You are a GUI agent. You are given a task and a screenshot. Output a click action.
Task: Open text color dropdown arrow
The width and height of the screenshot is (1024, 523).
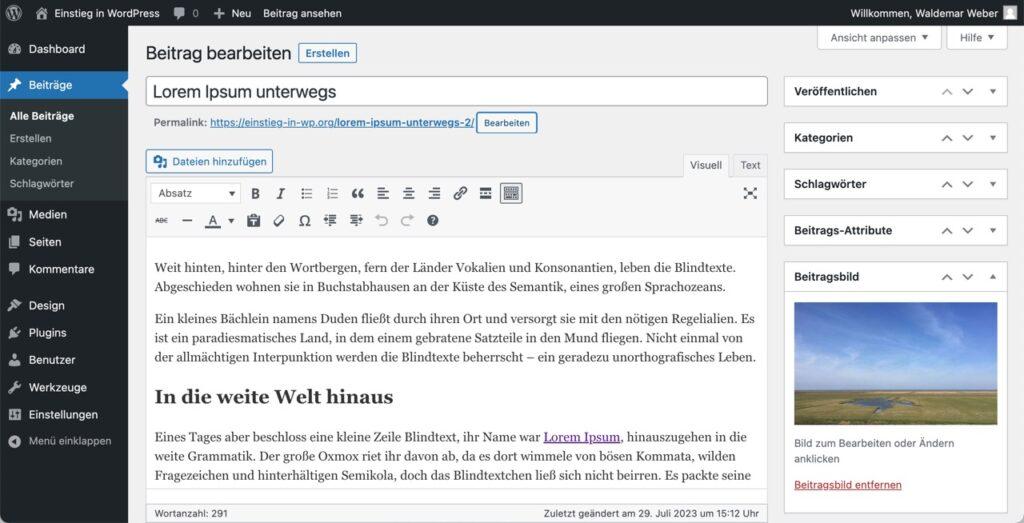click(231, 221)
